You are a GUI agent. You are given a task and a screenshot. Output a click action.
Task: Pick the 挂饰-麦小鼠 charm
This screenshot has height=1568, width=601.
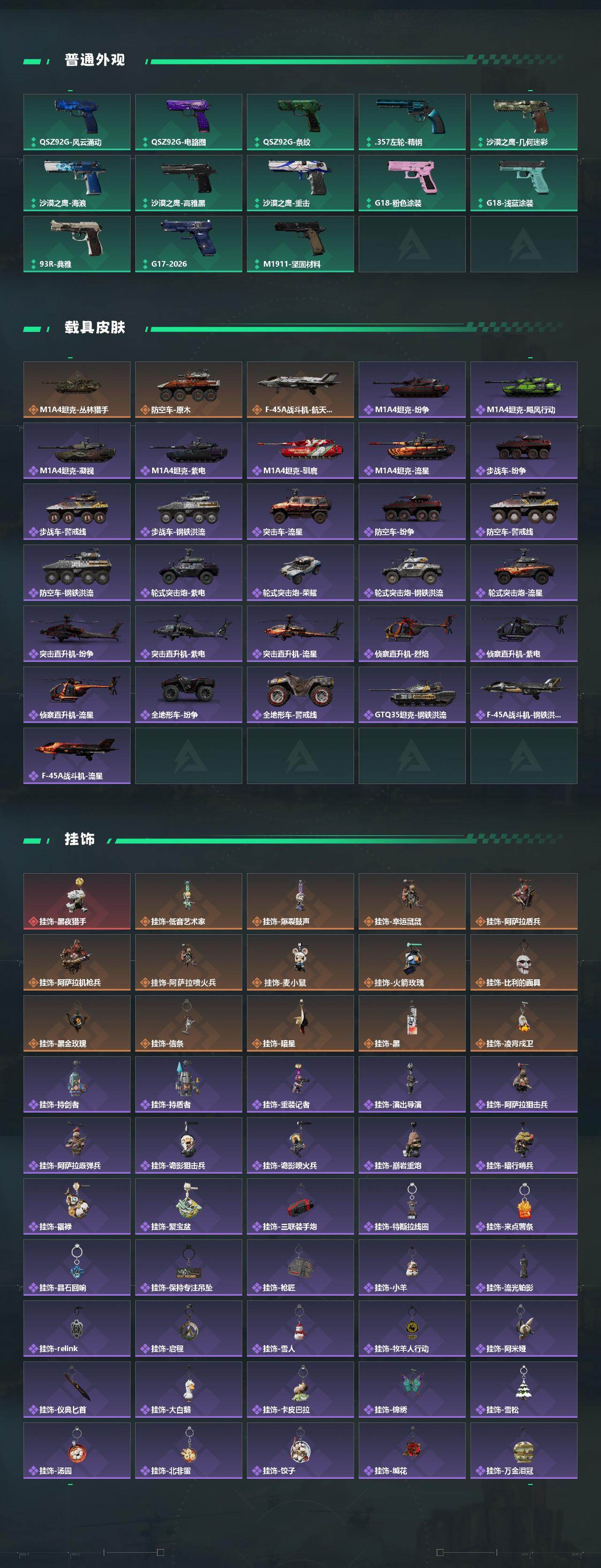point(300,962)
